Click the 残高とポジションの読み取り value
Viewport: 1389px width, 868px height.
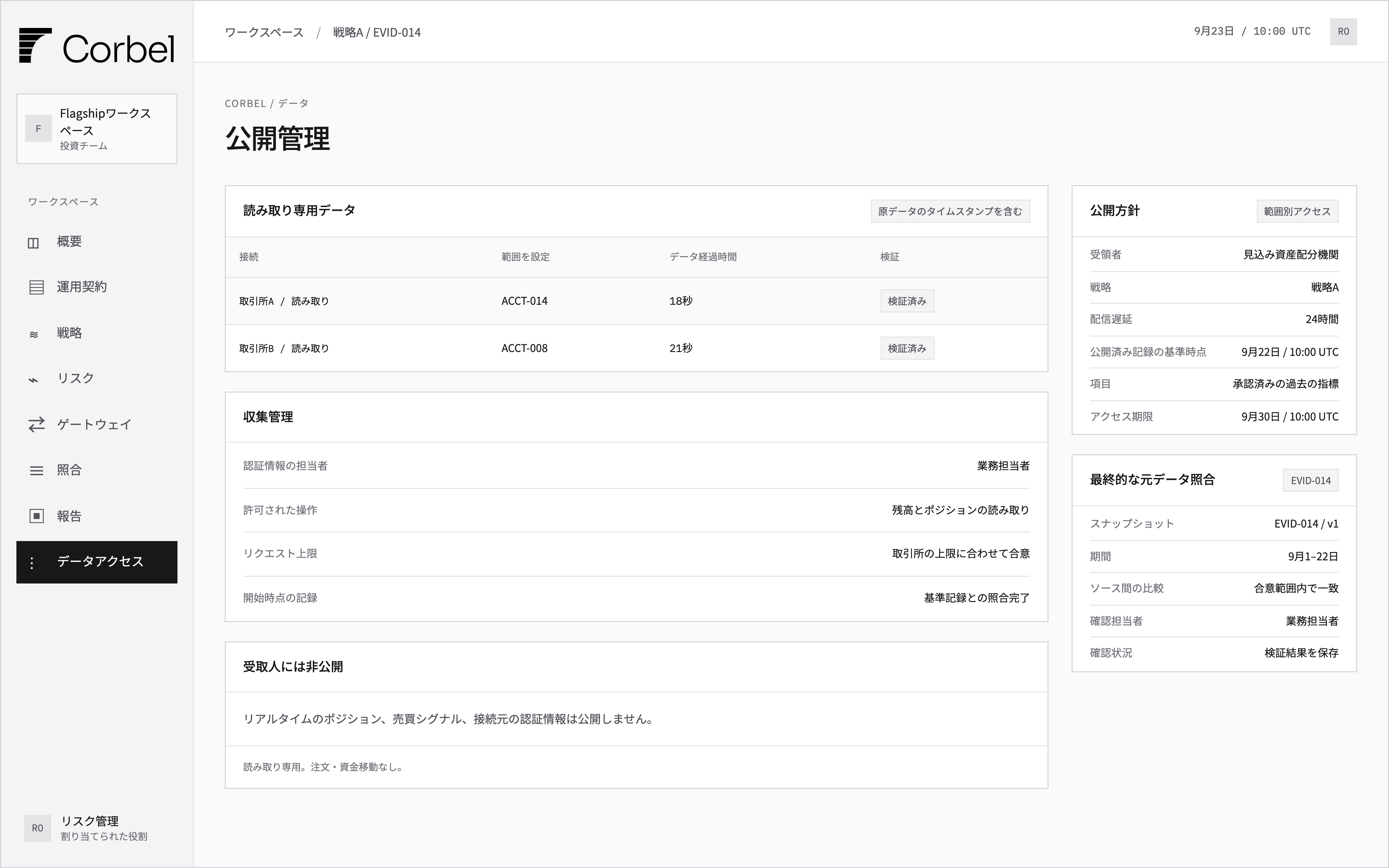(961, 511)
